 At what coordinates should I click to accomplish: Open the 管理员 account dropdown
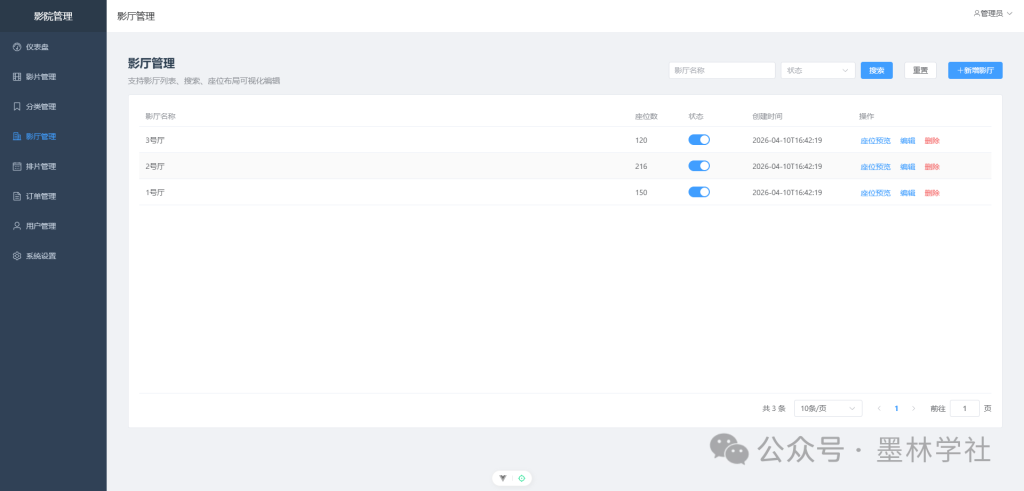[994, 14]
